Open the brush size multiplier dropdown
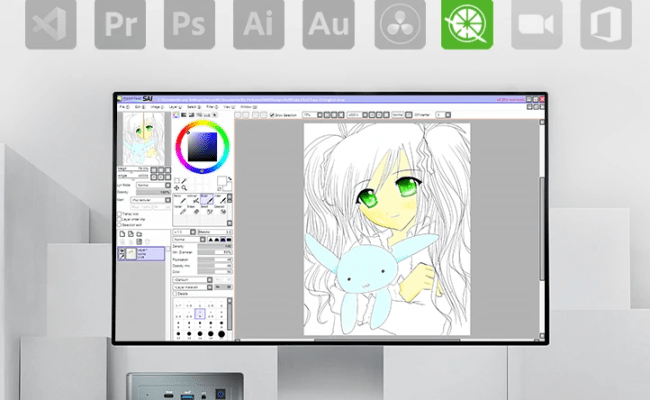 pos(184,232)
